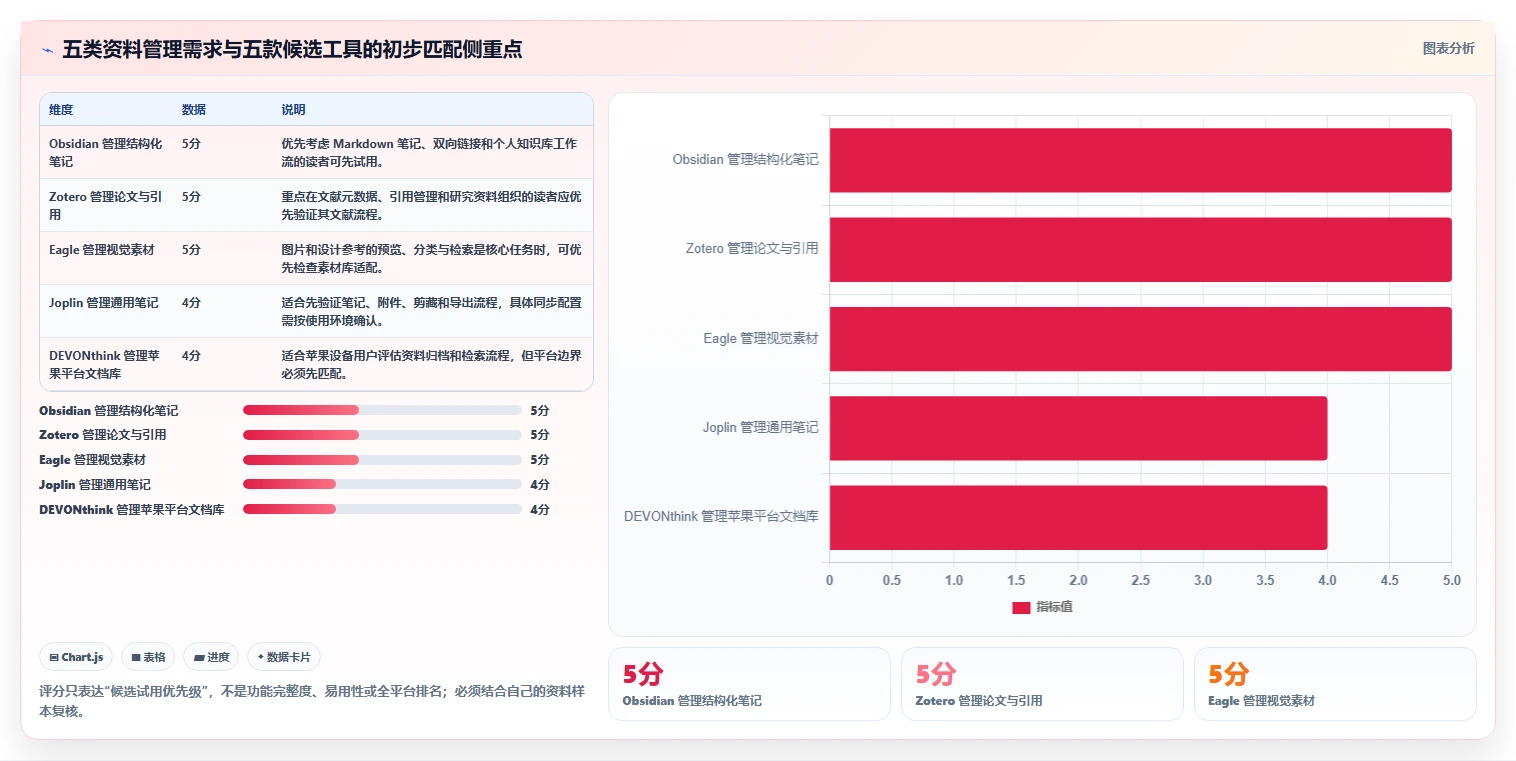This screenshot has height=761, width=1516.
Task: Open the Obsidian 5分 data card
Action: 749,684
